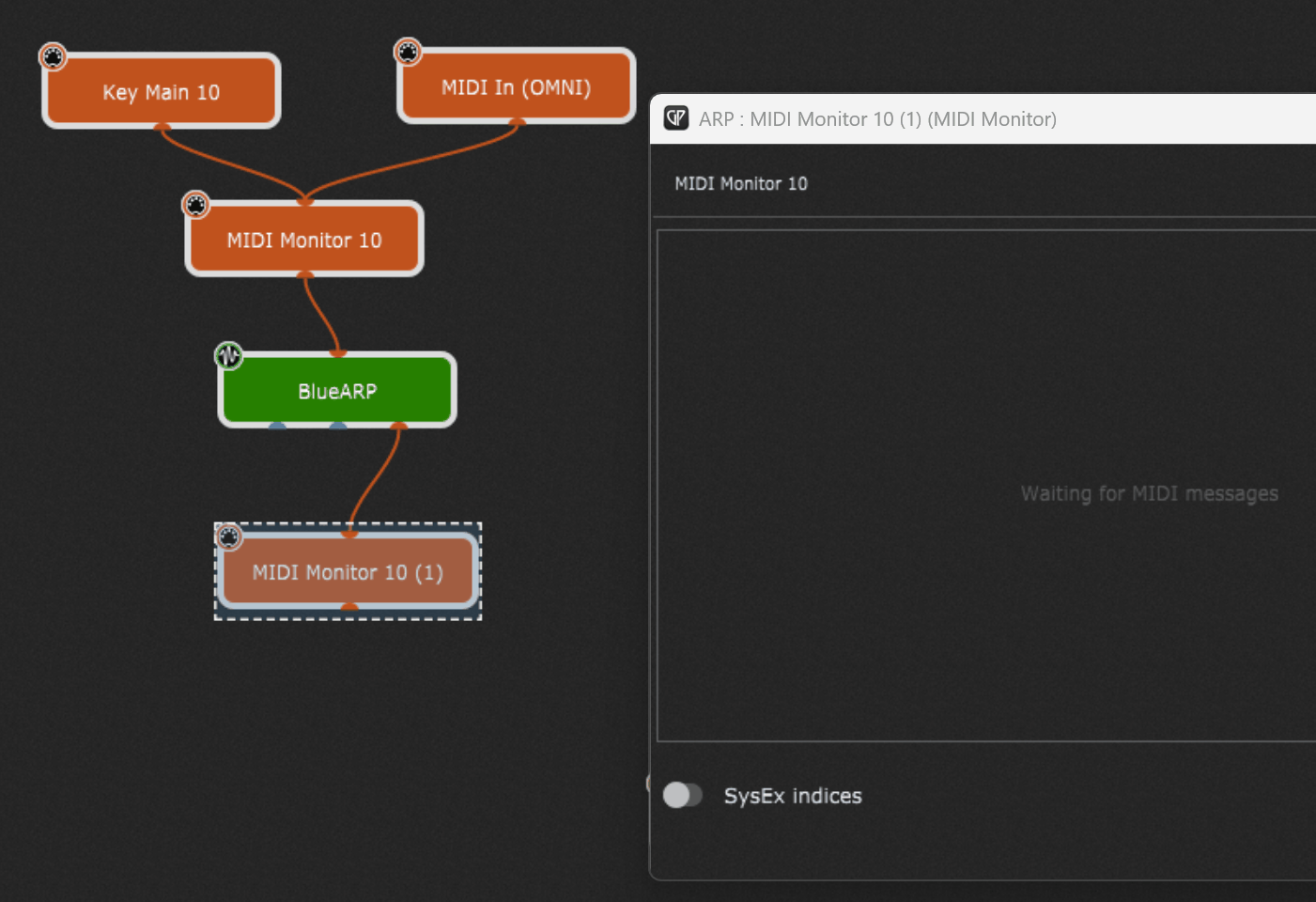Select the MIDI Monitor 10 block

[x=303, y=241]
